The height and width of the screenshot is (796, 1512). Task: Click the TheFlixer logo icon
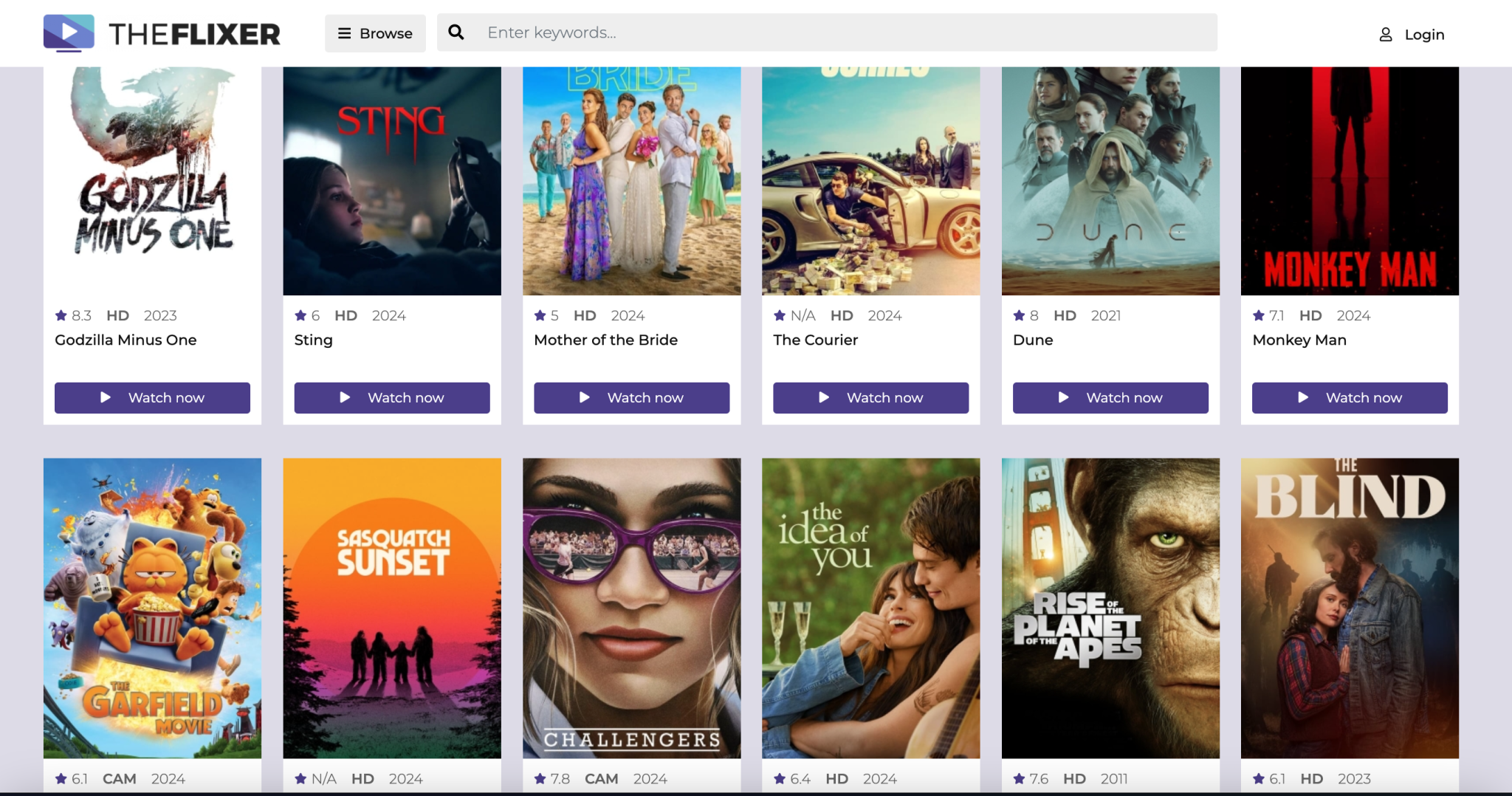pyautogui.click(x=68, y=31)
